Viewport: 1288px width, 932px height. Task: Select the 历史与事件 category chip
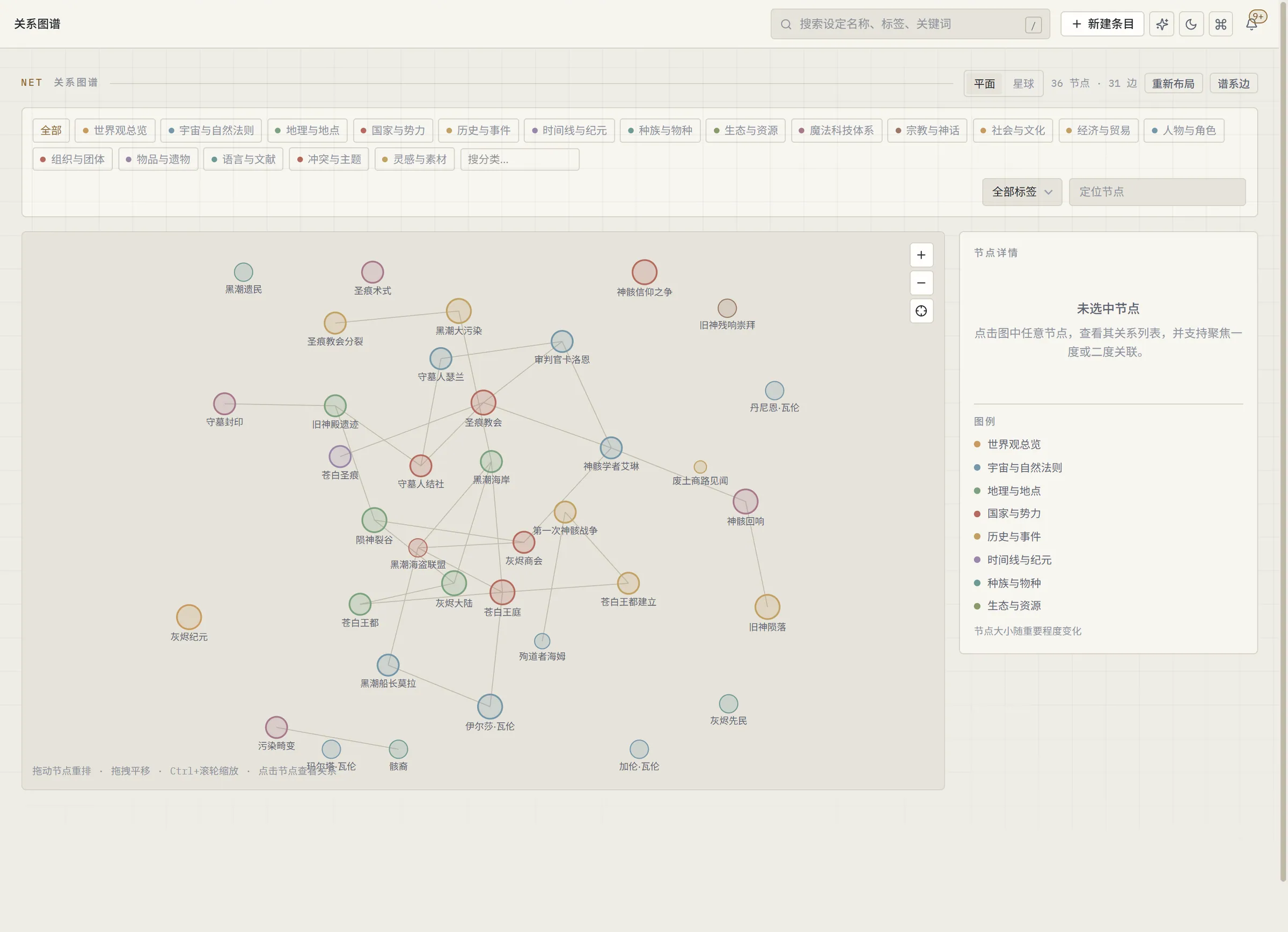pyautogui.click(x=478, y=130)
